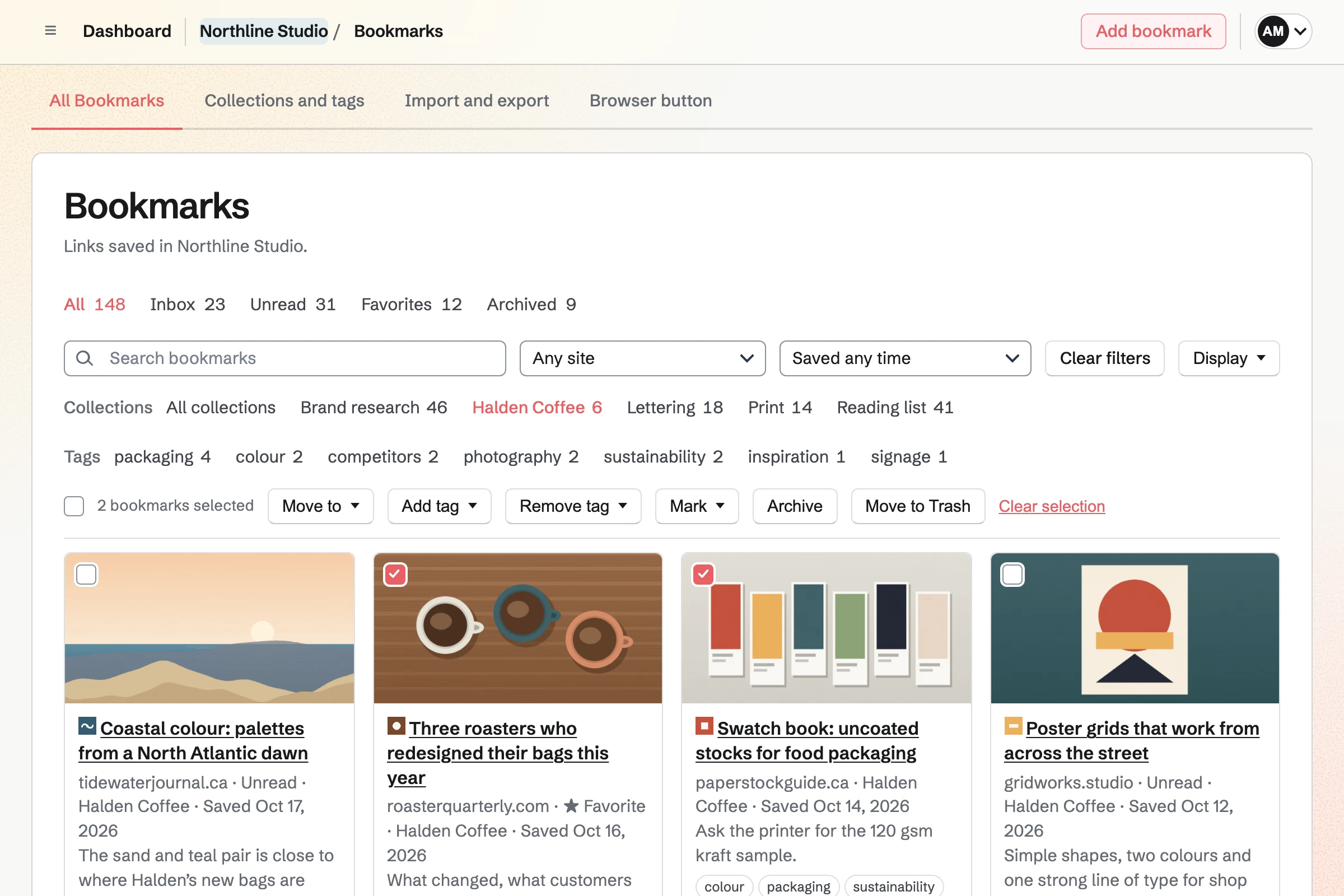Viewport: 1344px width, 896px height.
Task: Click the AM user avatar
Action: 1272,31
